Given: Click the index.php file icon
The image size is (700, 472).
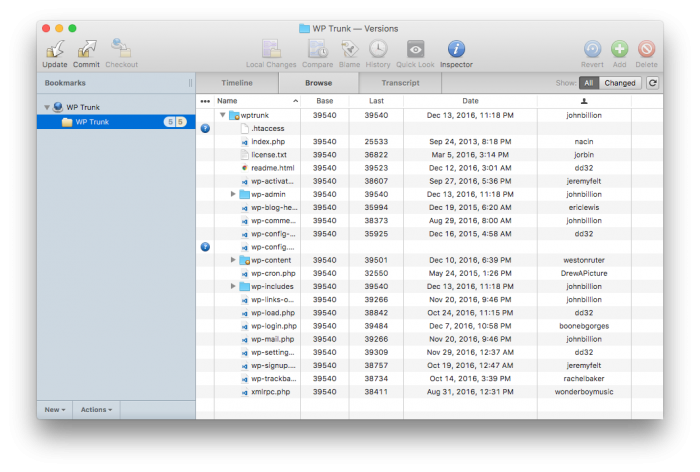Looking at the screenshot, I should coord(245,142).
